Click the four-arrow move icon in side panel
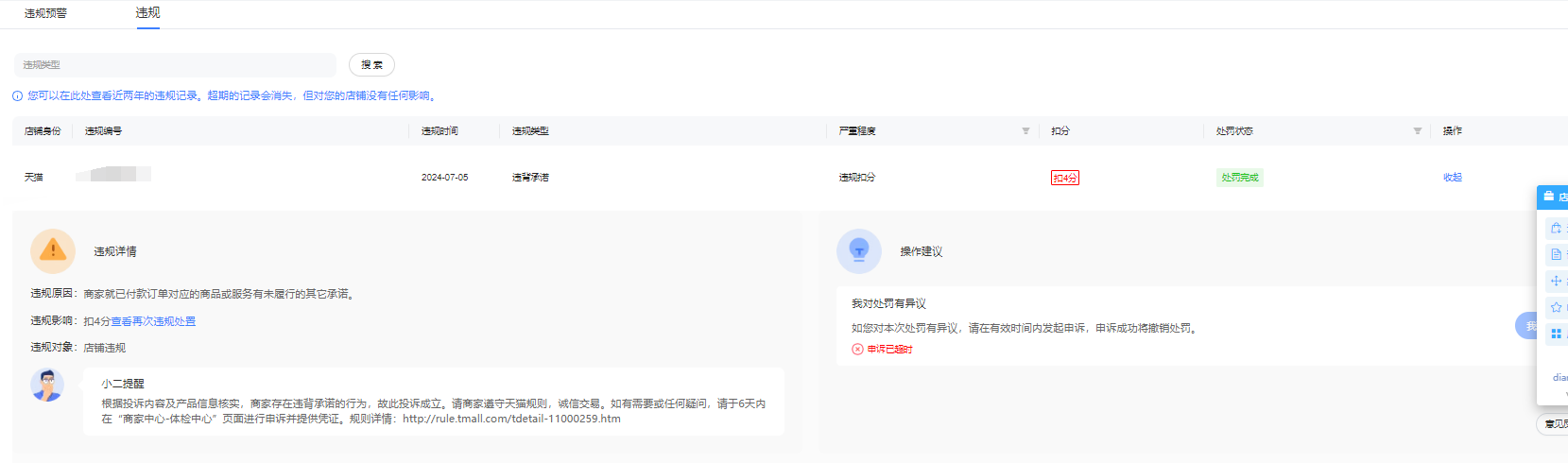 (1556, 281)
